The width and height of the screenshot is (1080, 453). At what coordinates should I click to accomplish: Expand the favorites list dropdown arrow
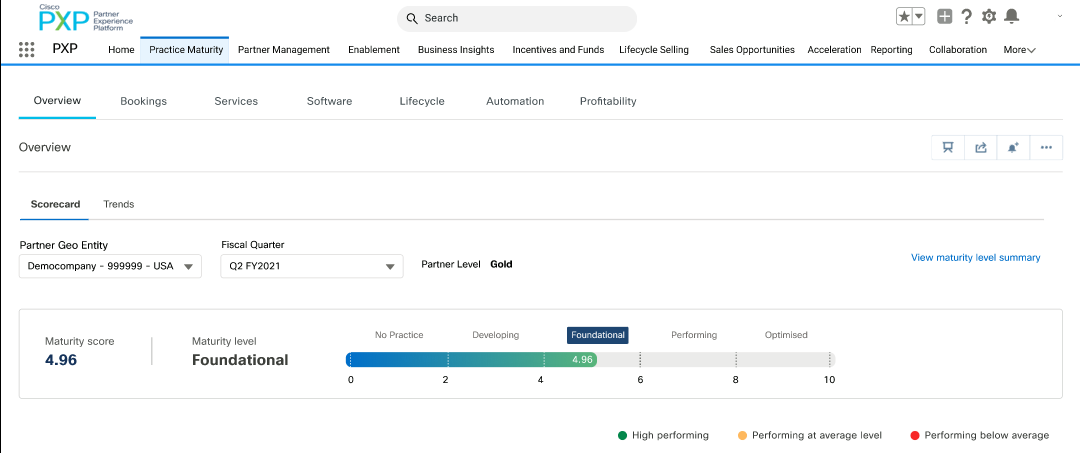[919, 17]
